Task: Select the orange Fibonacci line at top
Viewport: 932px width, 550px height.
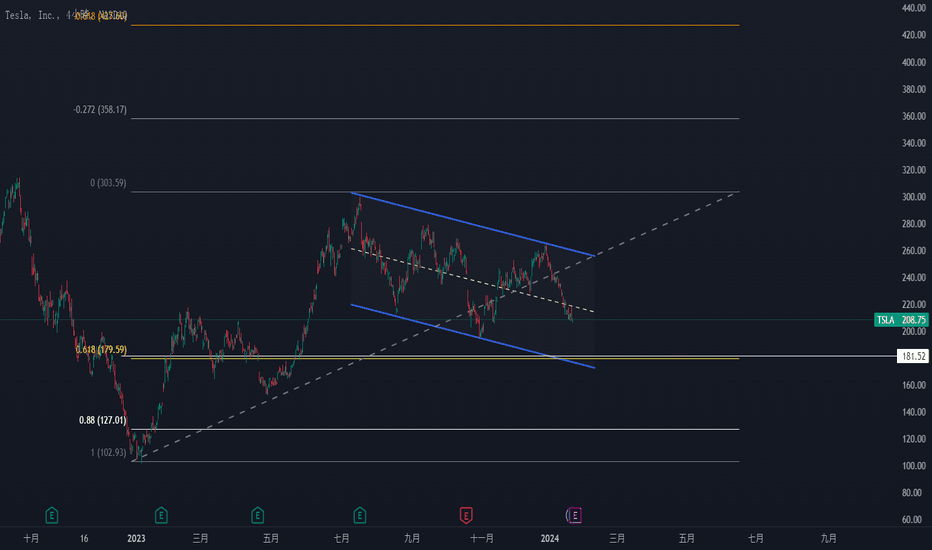Action: click(435, 25)
